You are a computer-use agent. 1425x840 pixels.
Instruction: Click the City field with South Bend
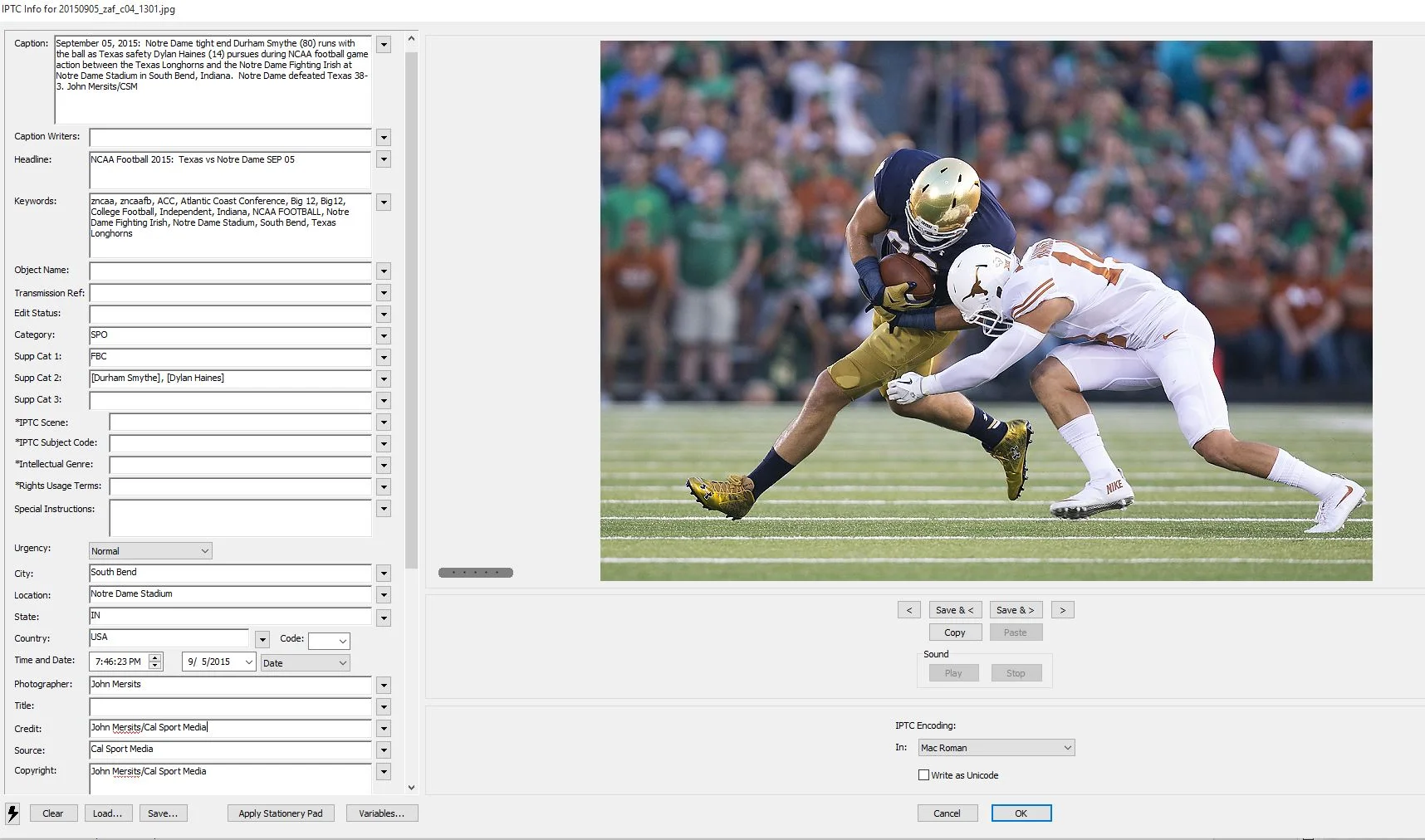tap(230, 573)
